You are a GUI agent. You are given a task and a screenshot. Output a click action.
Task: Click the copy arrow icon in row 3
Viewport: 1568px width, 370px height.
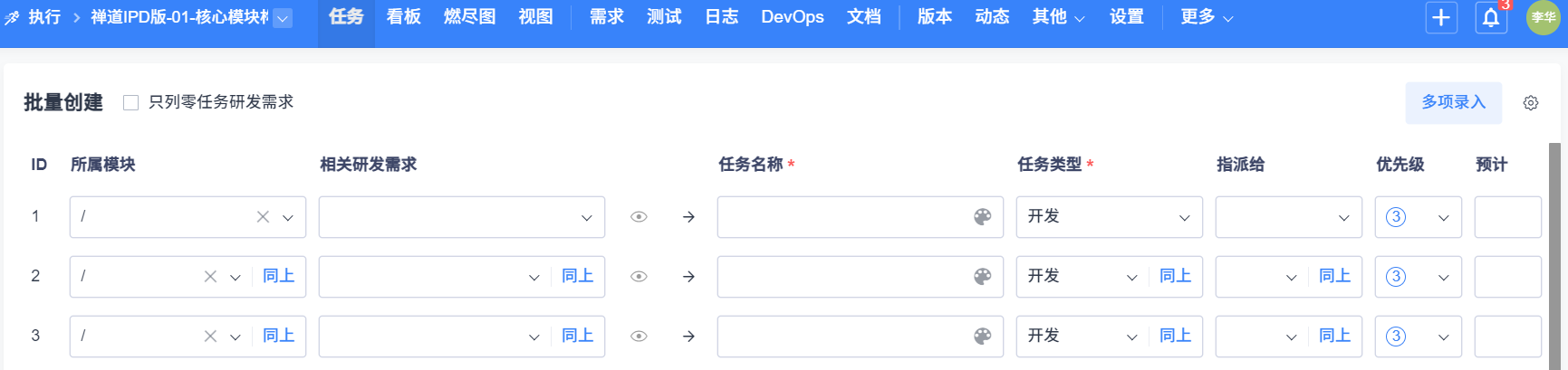688,337
